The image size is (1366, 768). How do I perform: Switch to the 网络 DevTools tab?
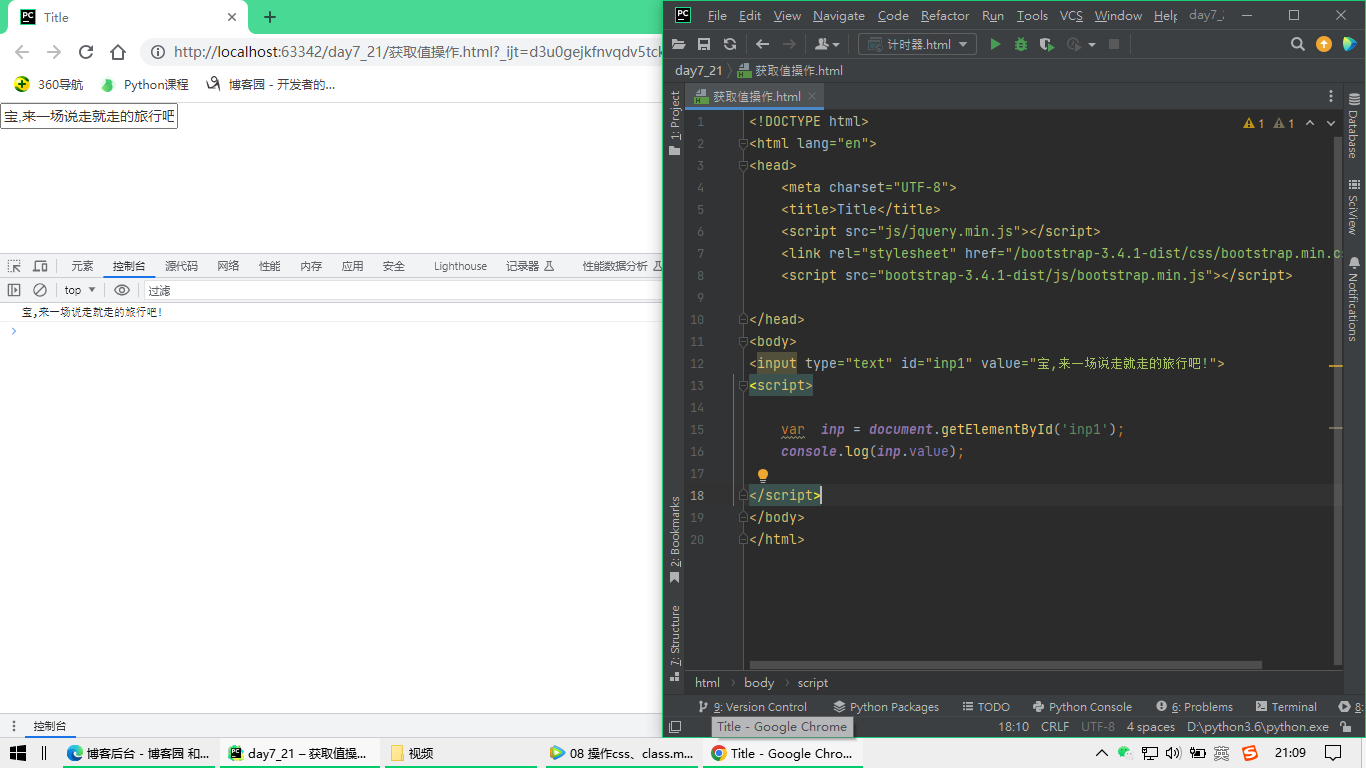coord(228,266)
